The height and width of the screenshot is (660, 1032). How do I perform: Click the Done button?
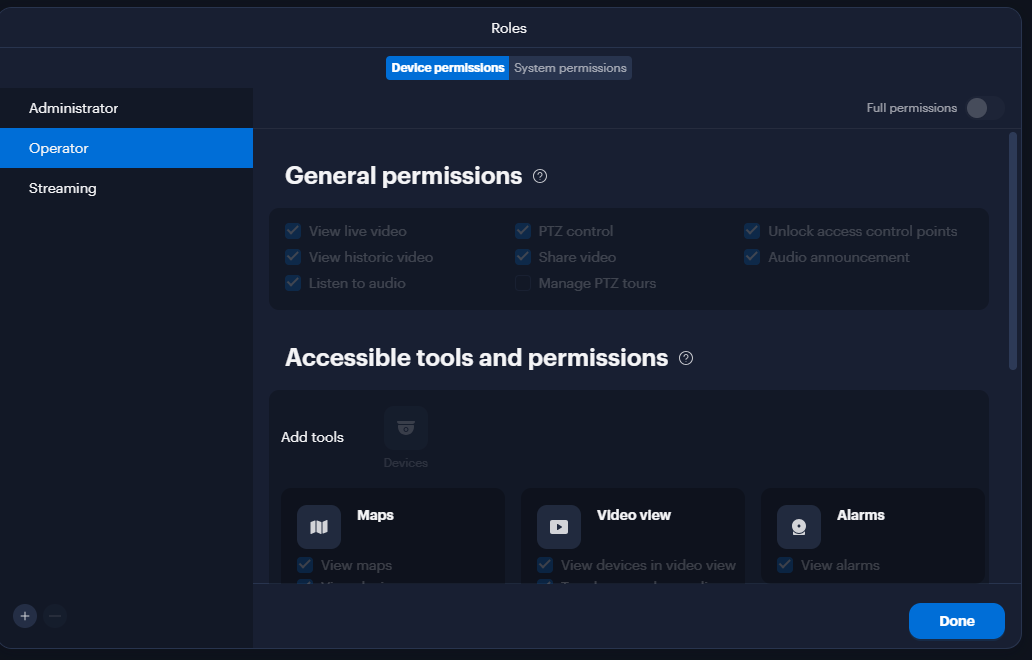(x=956, y=621)
